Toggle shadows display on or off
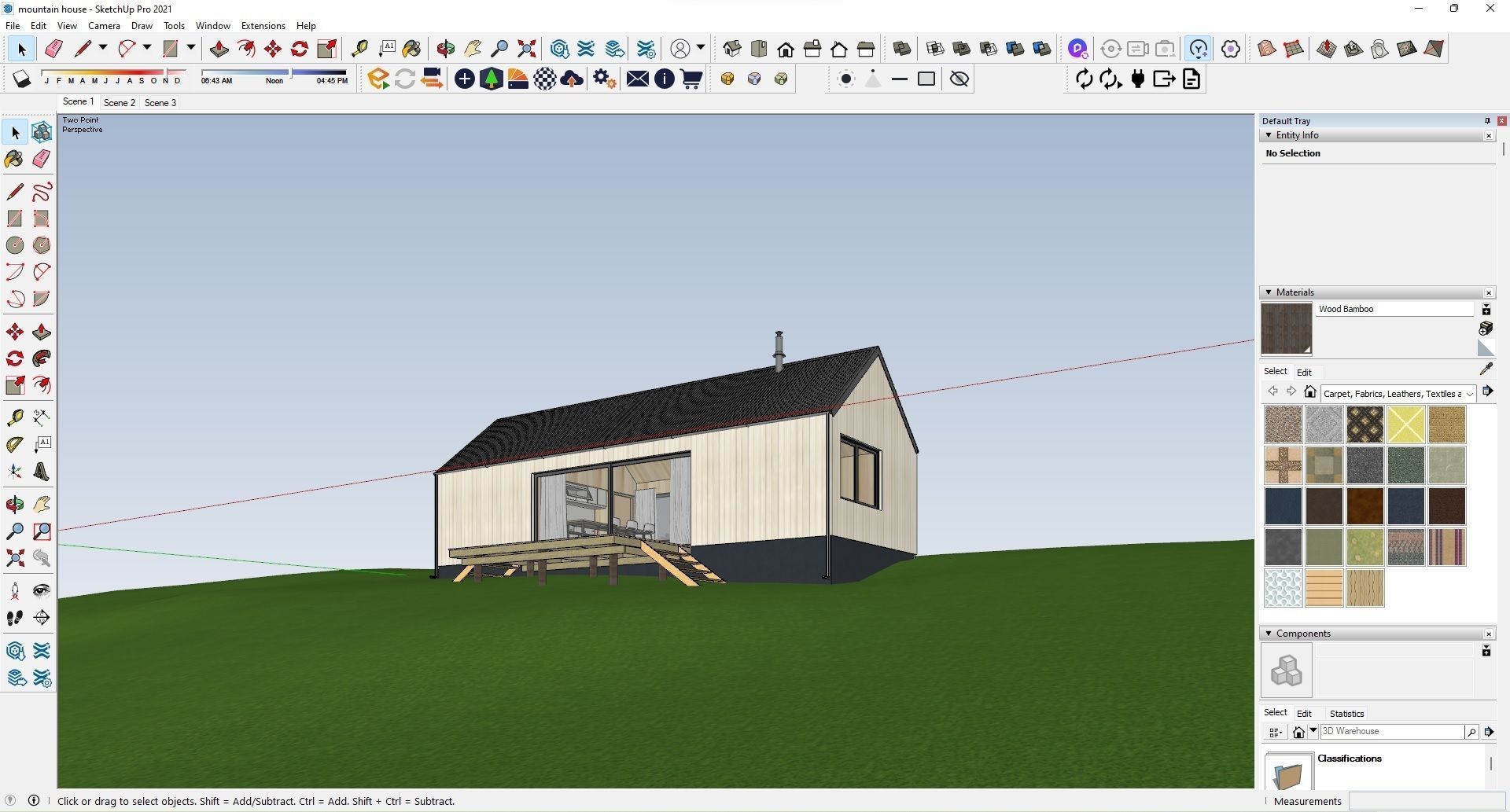The image size is (1510, 812). [21, 79]
